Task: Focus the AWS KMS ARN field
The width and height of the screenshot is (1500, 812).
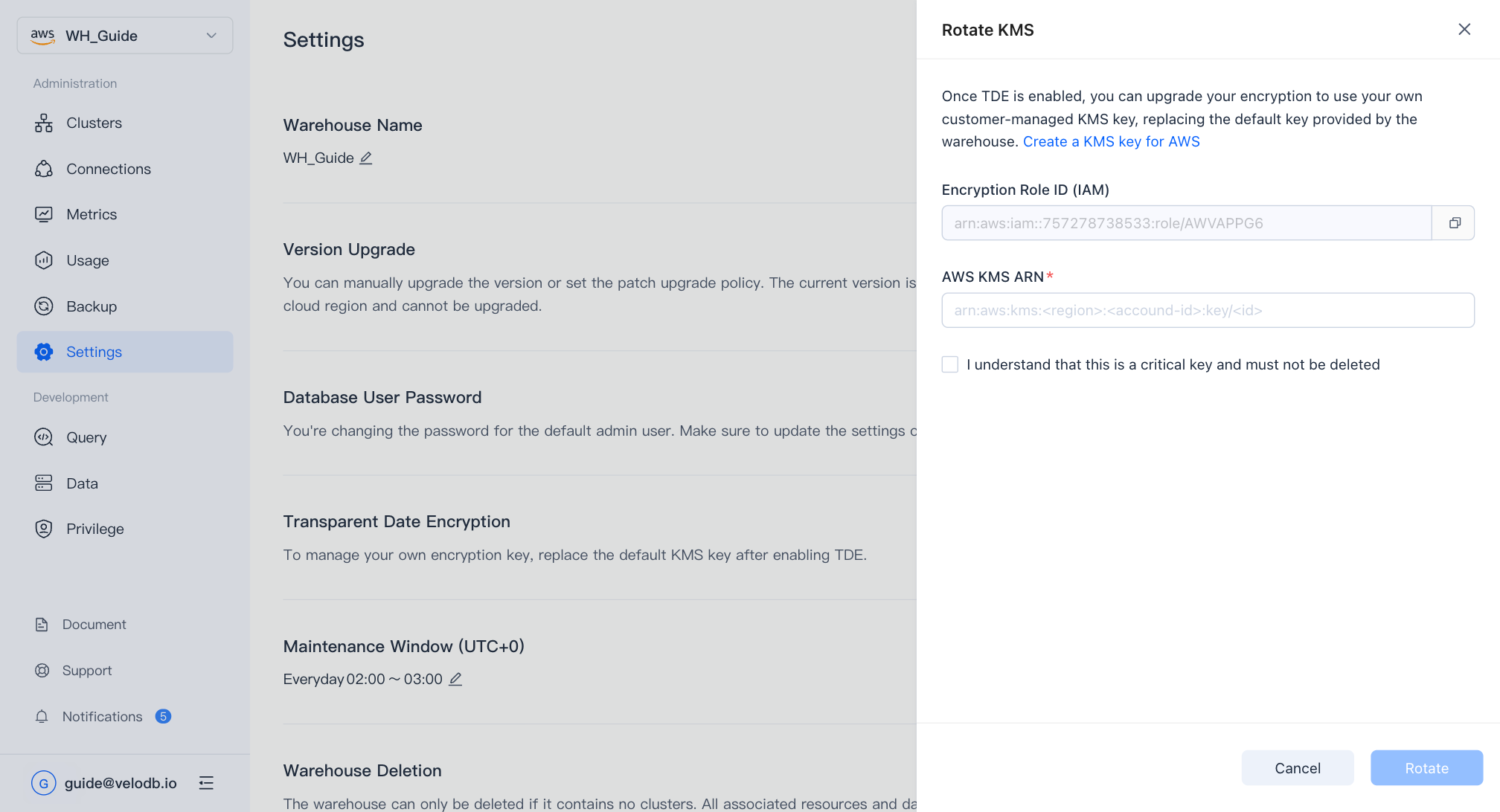Action: (1208, 310)
